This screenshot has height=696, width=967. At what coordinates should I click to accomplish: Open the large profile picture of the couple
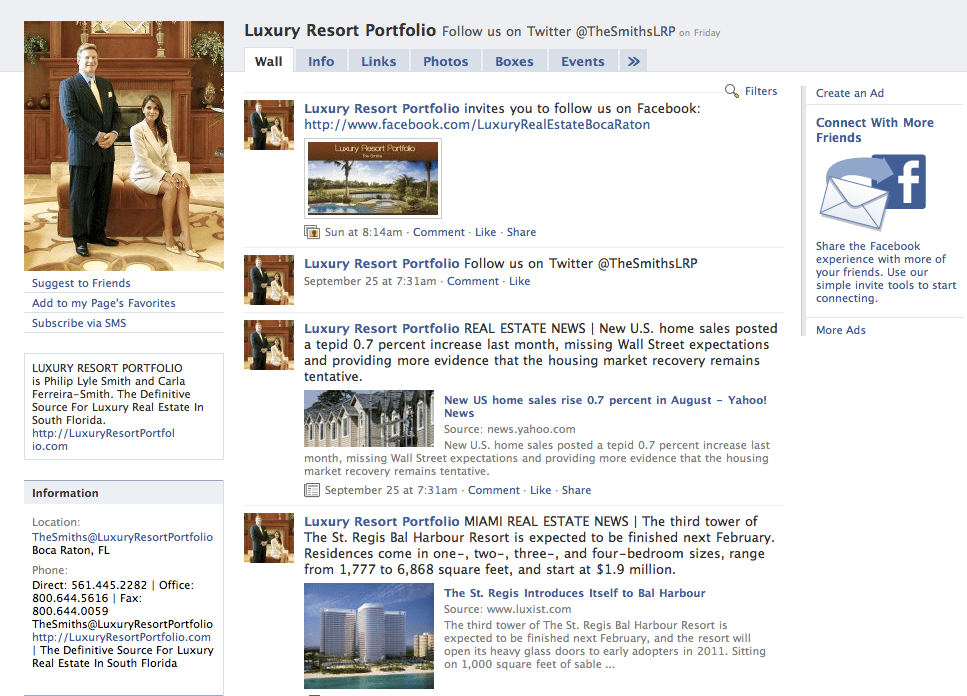124,146
